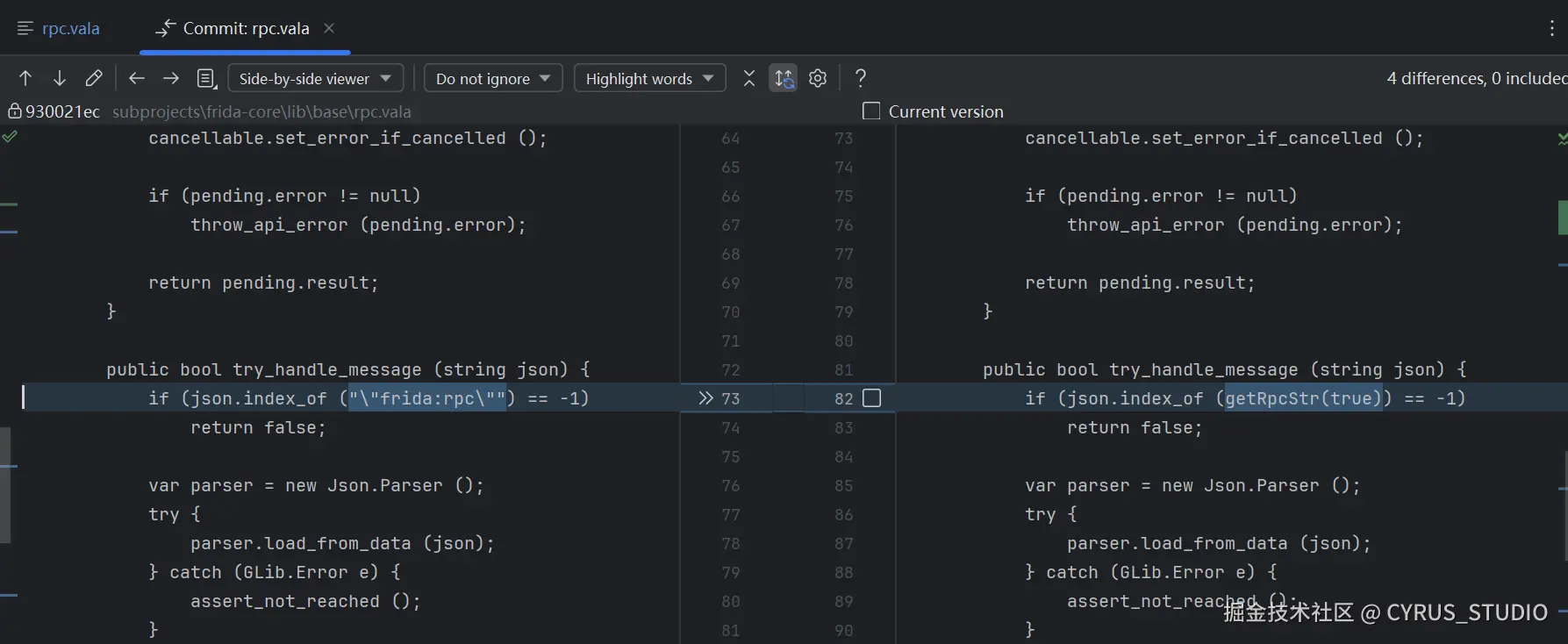Open the Side-by-side viewer dropdown

click(x=316, y=78)
